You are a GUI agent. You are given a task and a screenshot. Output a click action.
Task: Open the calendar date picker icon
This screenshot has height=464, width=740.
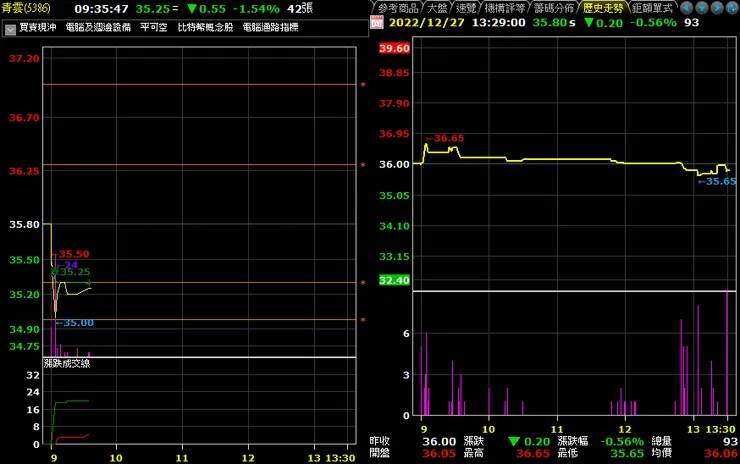[x=377, y=22]
